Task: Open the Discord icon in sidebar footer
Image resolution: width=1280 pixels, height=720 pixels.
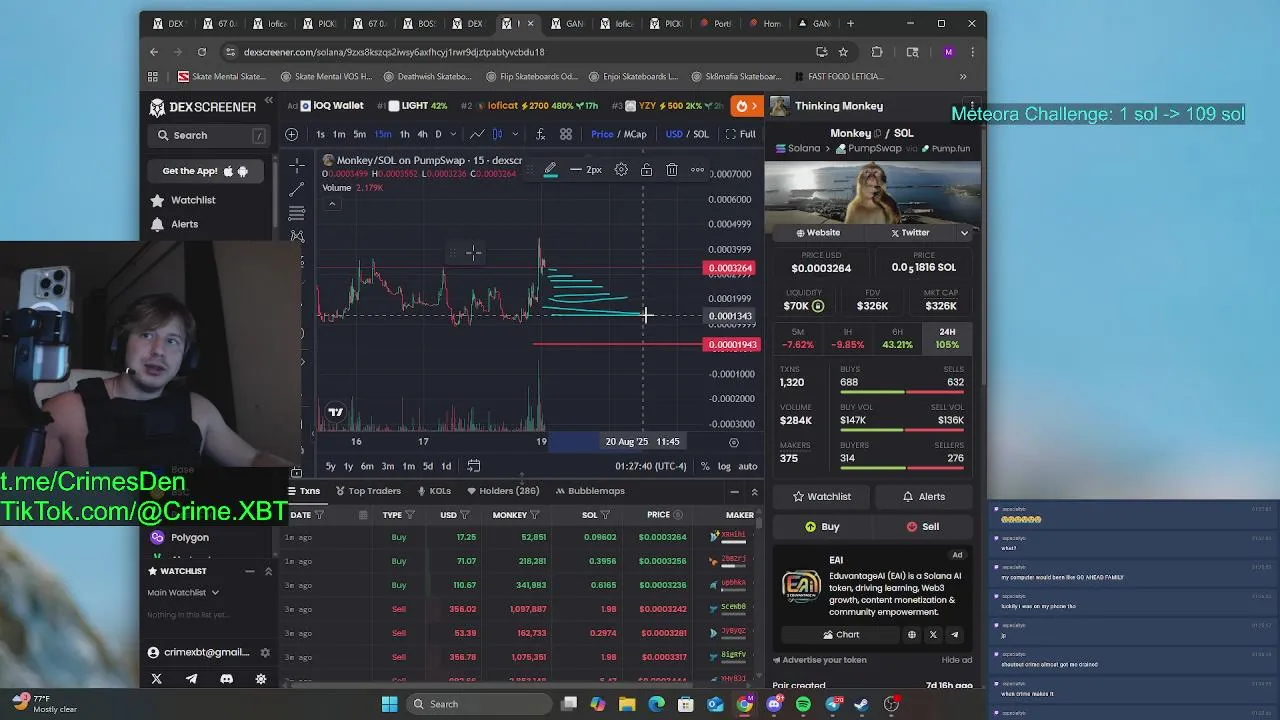Action: coord(226,679)
